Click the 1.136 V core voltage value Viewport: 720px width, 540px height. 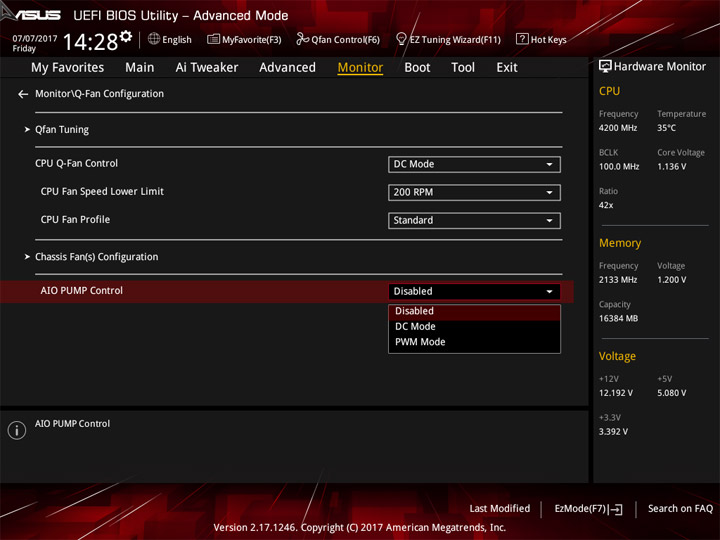pyautogui.click(x=671, y=167)
